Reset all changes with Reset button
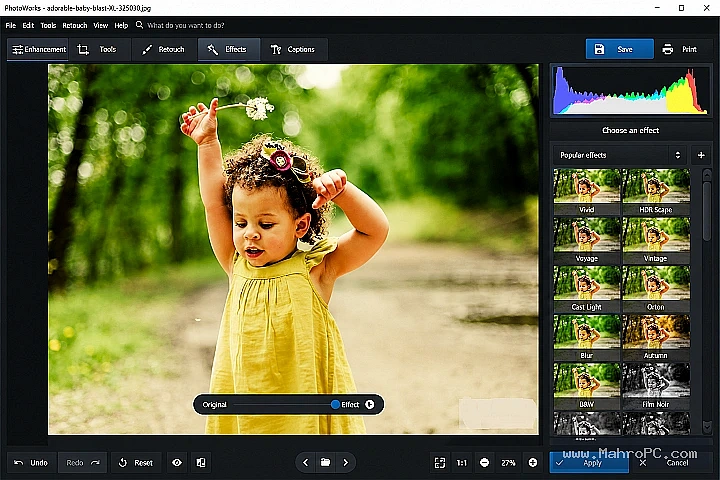720x480 pixels. pyautogui.click(x=136, y=463)
